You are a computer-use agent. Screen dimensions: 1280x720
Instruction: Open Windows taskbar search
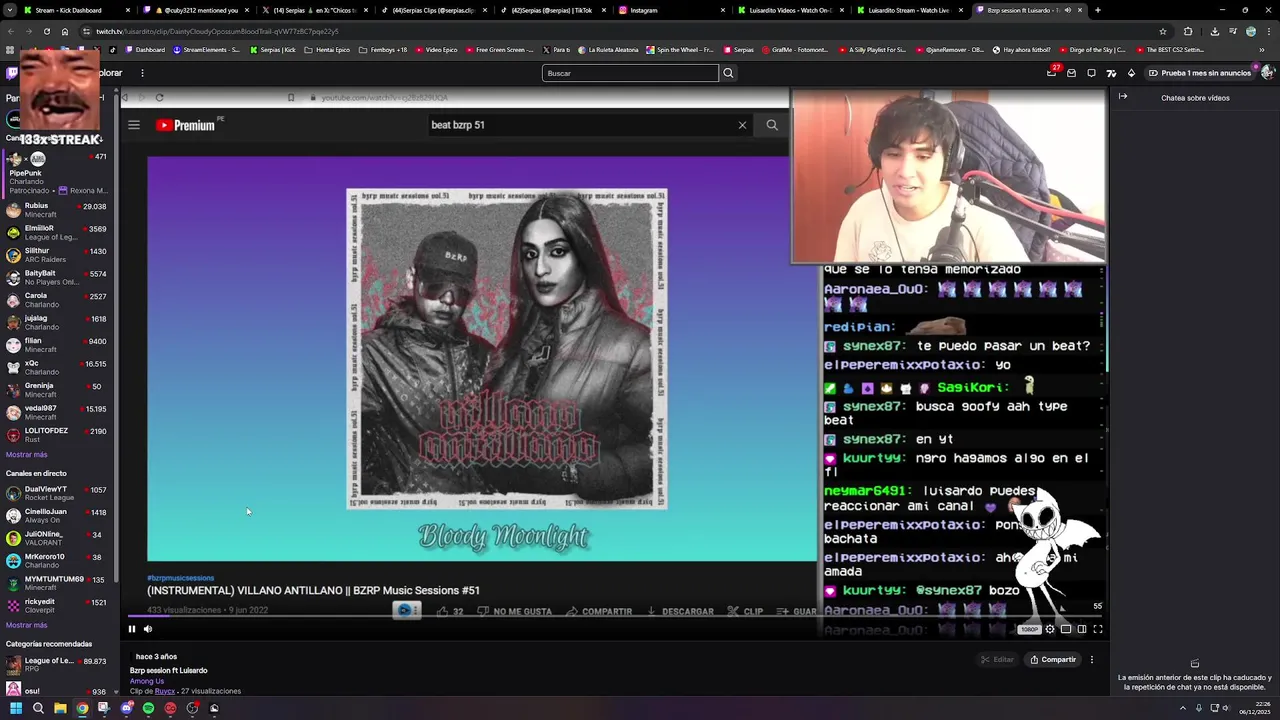[38, 708]
